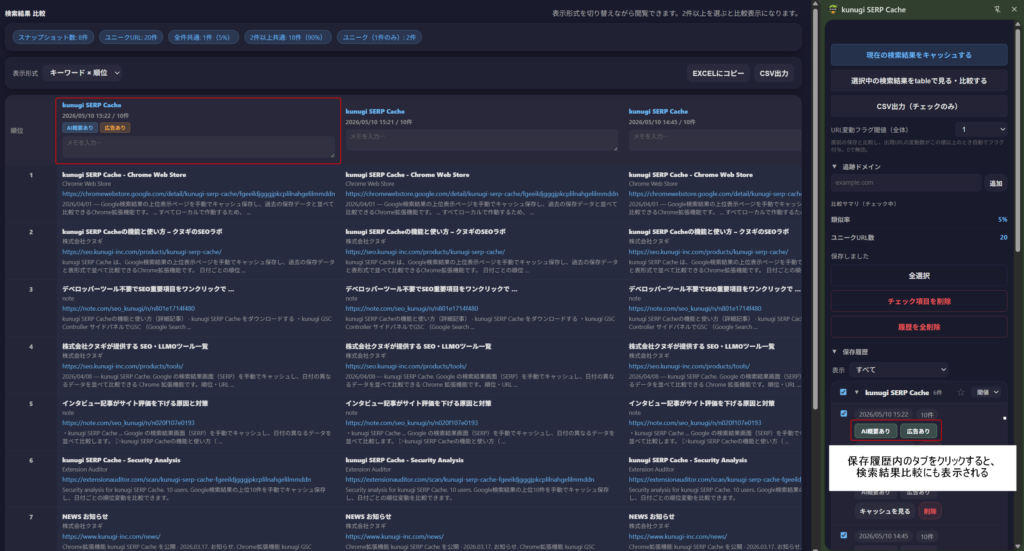This screenshot has height=551, width=1024.
Task: Click the main page vertical scrollbar
Action: click(814, 209)
